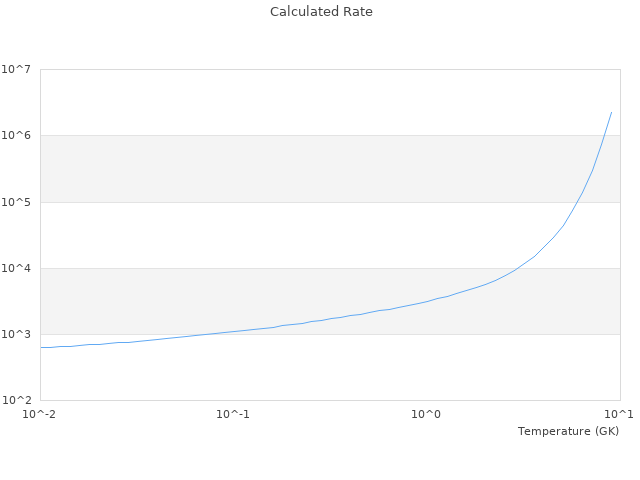Screen dimensions: 640x480
Task: Click the 10^7 y-axis tick label
Action: (16, 70)
